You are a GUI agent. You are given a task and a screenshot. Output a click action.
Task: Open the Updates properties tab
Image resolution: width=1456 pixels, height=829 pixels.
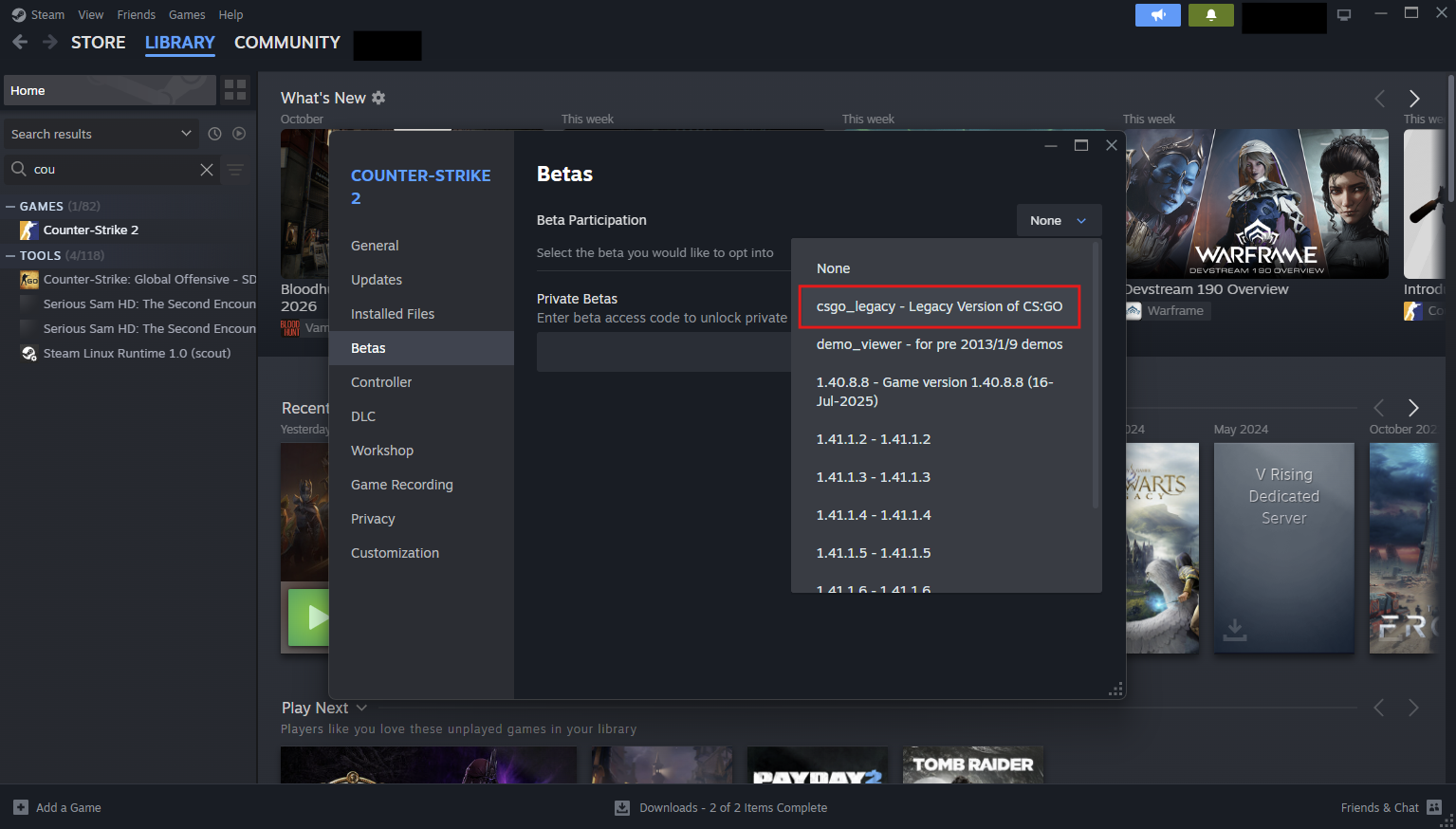point(421,280)
